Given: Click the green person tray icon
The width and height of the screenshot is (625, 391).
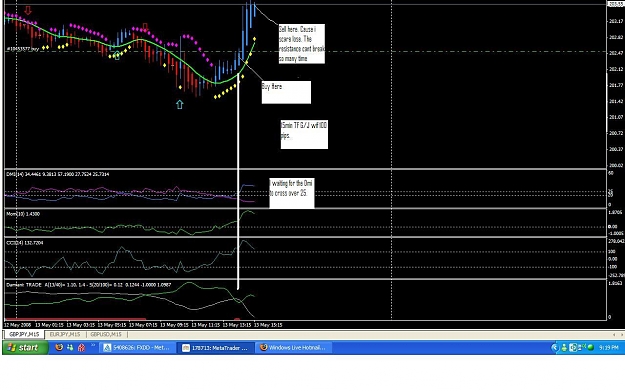Looking at the screenshot, I should (x=564, y=348).
